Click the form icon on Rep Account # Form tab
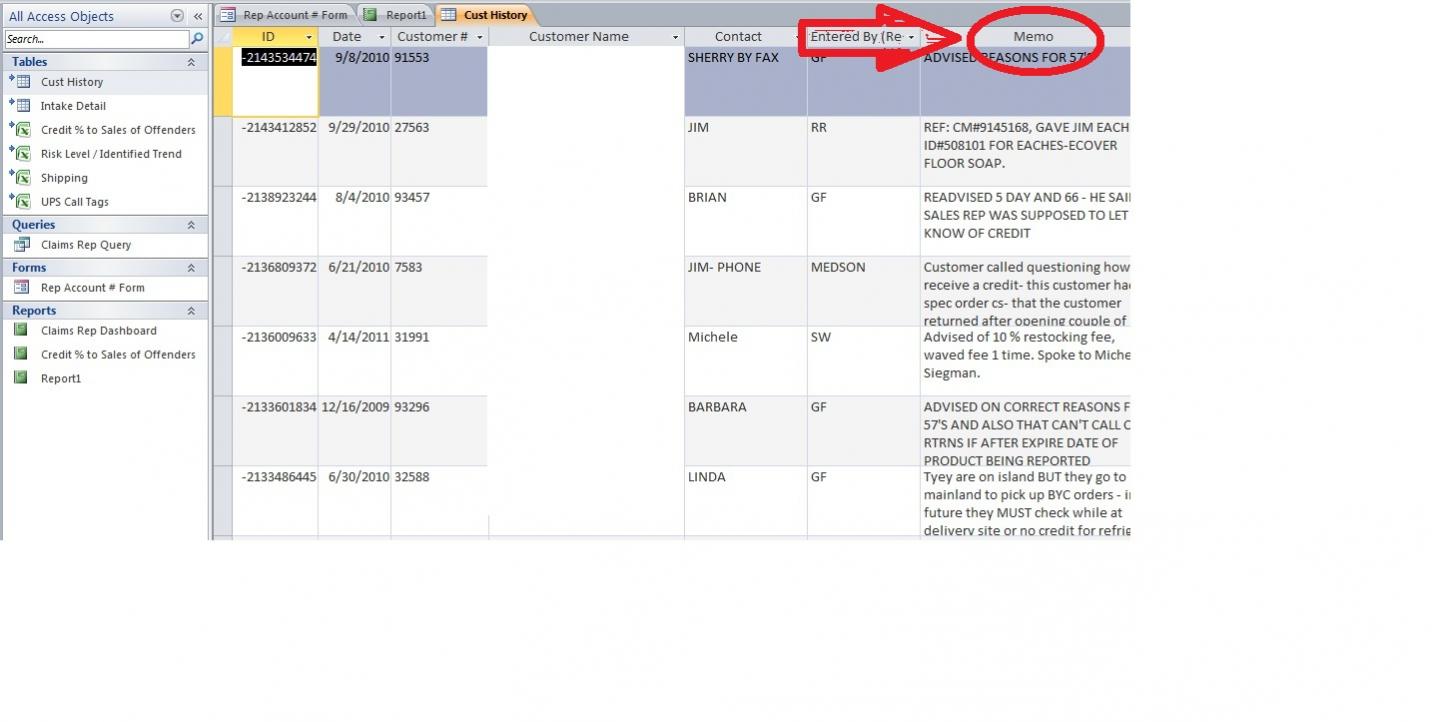 228,15
